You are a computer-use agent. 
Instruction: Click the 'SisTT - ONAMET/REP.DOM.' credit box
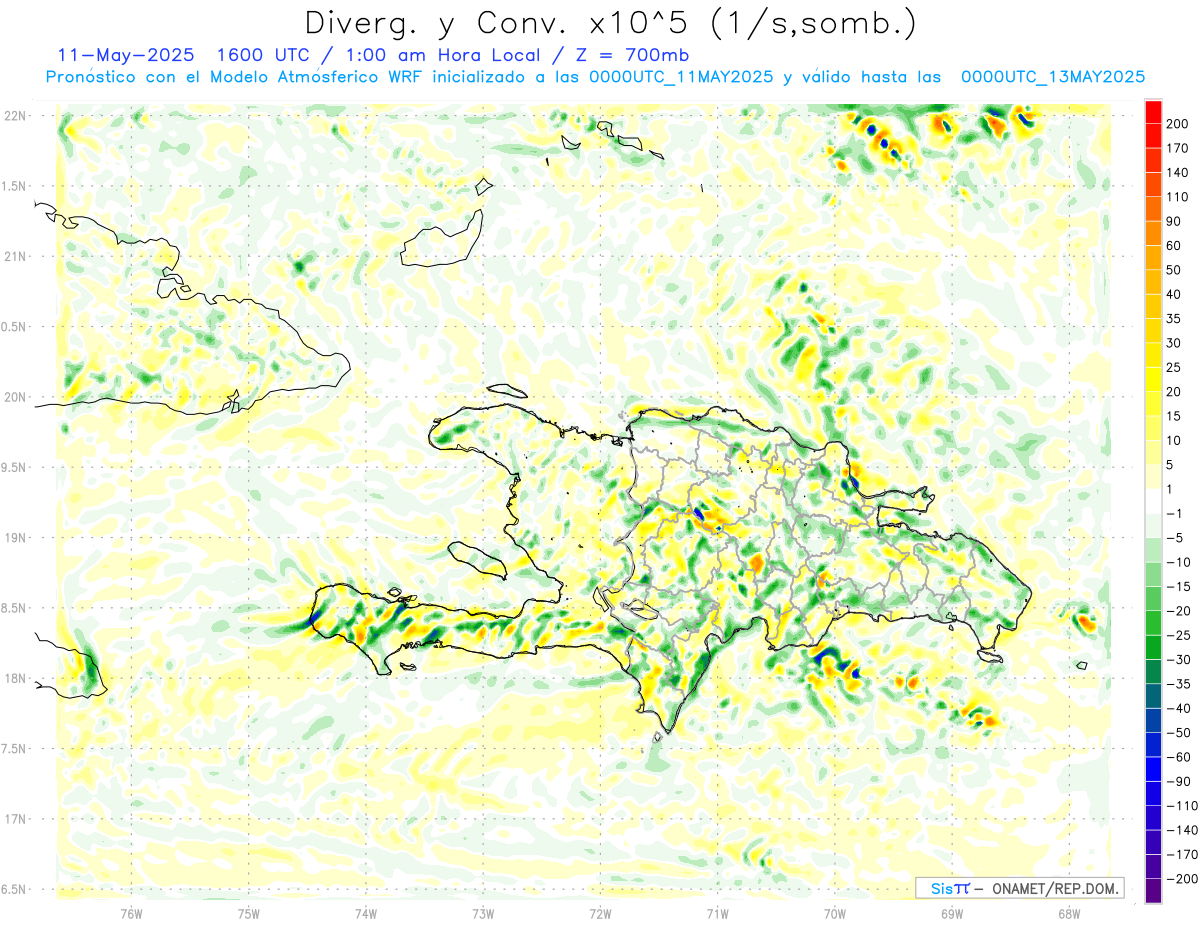pyautogui.click(x=1019, y=888)
